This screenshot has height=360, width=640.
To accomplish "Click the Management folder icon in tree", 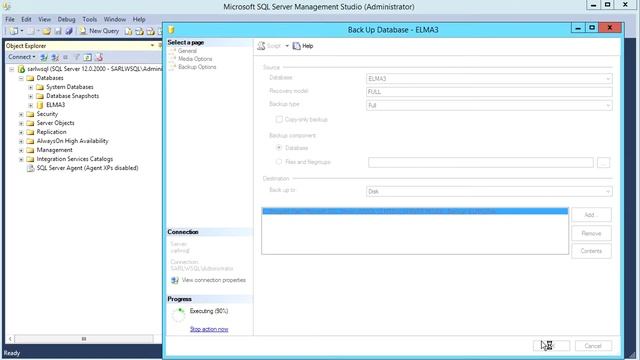I will tap(30, 150).
